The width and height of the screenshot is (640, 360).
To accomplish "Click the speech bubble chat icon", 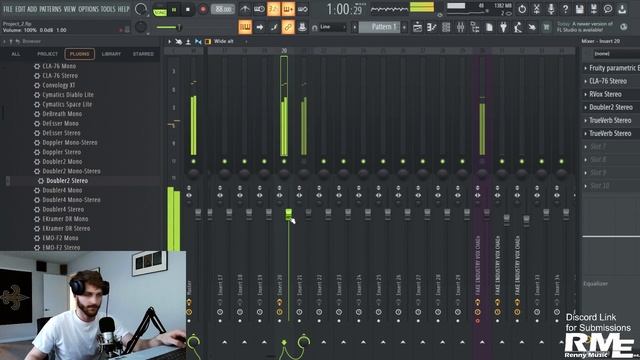I will 608,9.
